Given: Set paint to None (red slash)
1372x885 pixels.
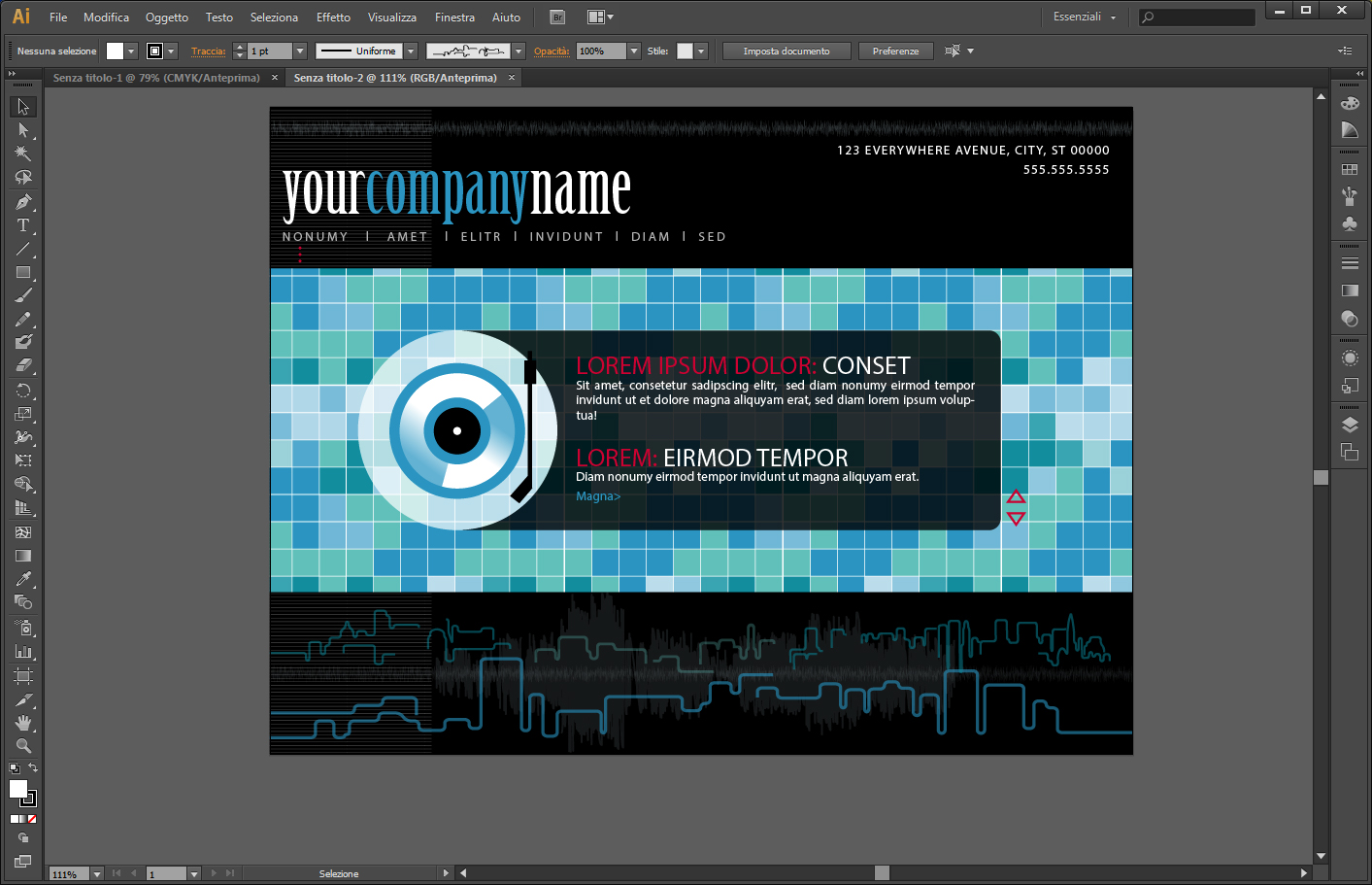Looking at the screenshot, I should pyautogui.click(x=32, y=819).
